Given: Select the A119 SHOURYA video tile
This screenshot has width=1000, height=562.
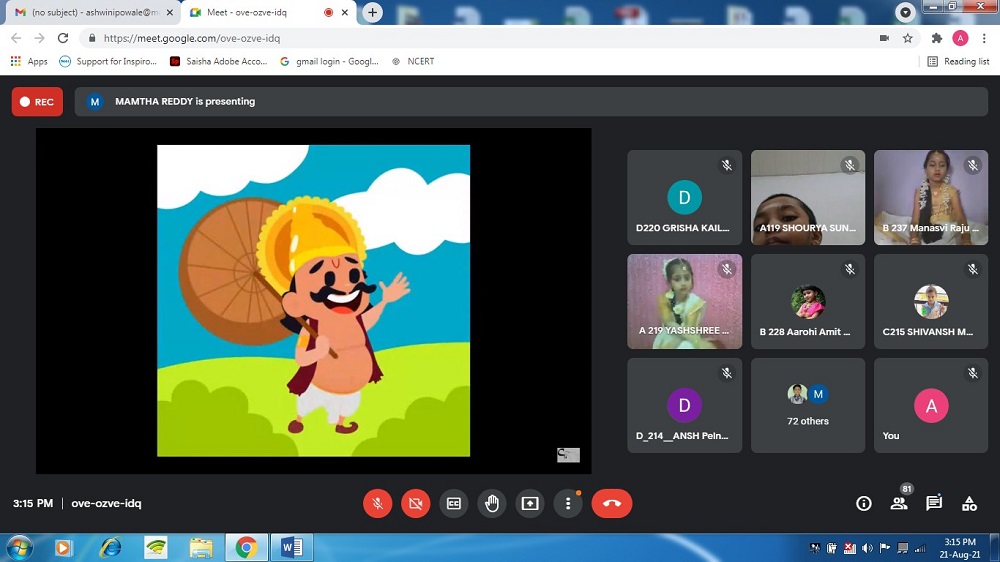Looking at the screenshot, I should pyautogui.click(x=807, y=197).
